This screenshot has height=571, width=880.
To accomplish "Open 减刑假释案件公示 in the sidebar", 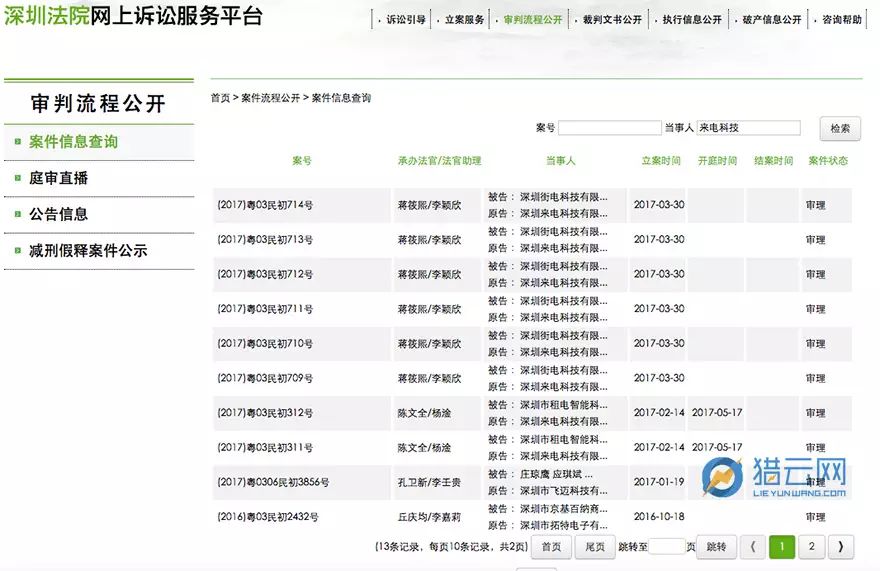I will 88,250.
